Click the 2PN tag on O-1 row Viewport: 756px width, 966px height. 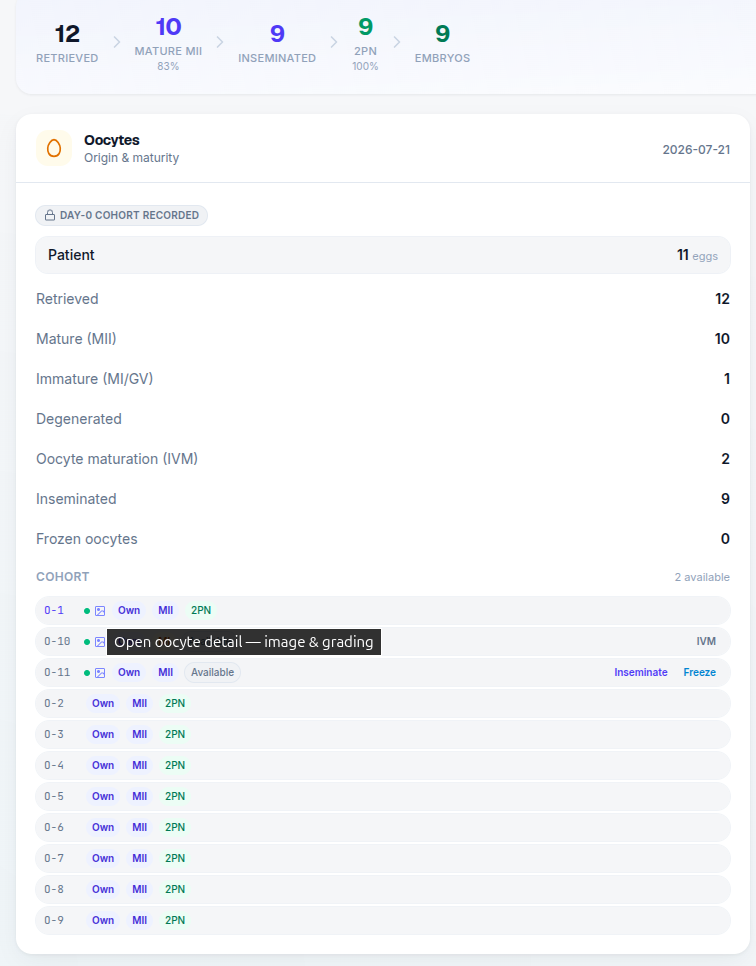point(201,611)
